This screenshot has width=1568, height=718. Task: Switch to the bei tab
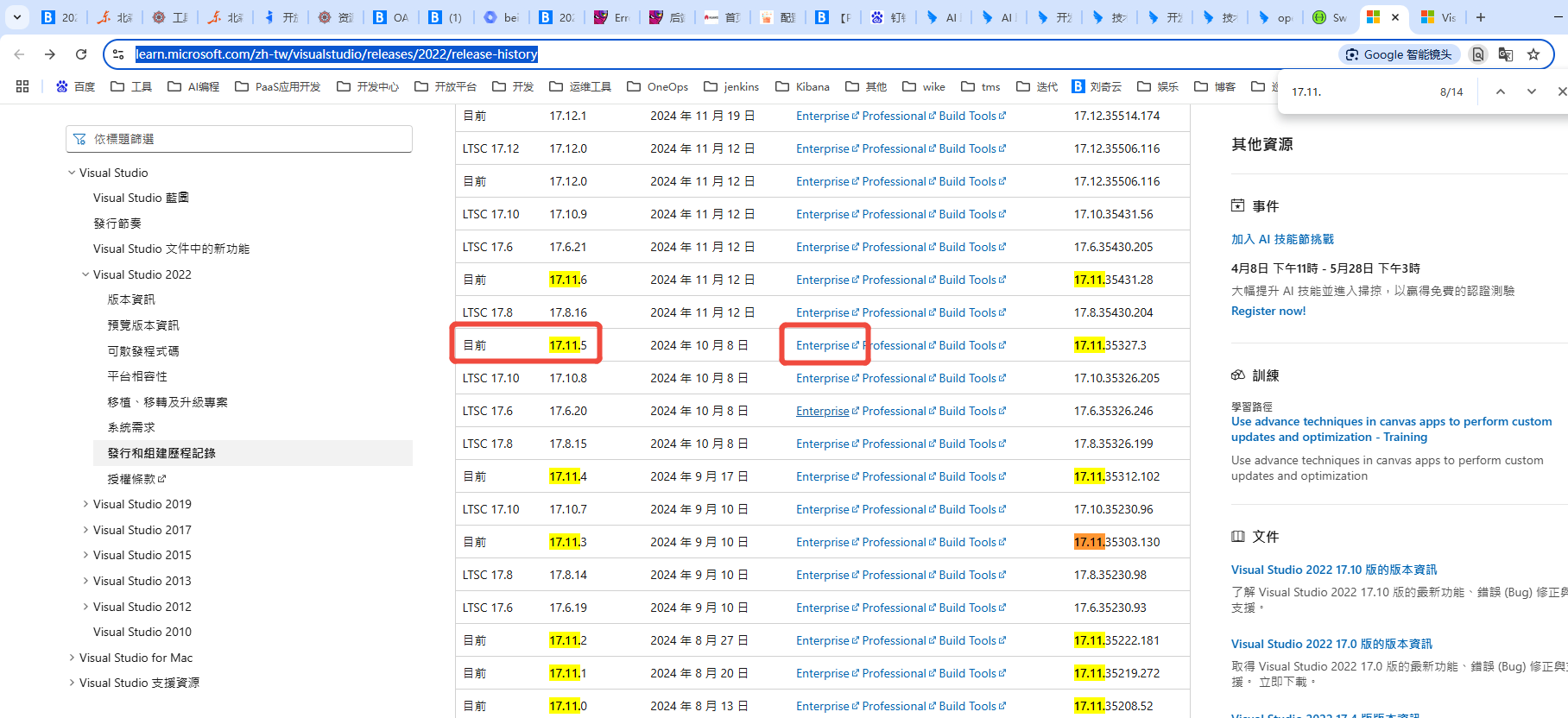coord(502,17)
